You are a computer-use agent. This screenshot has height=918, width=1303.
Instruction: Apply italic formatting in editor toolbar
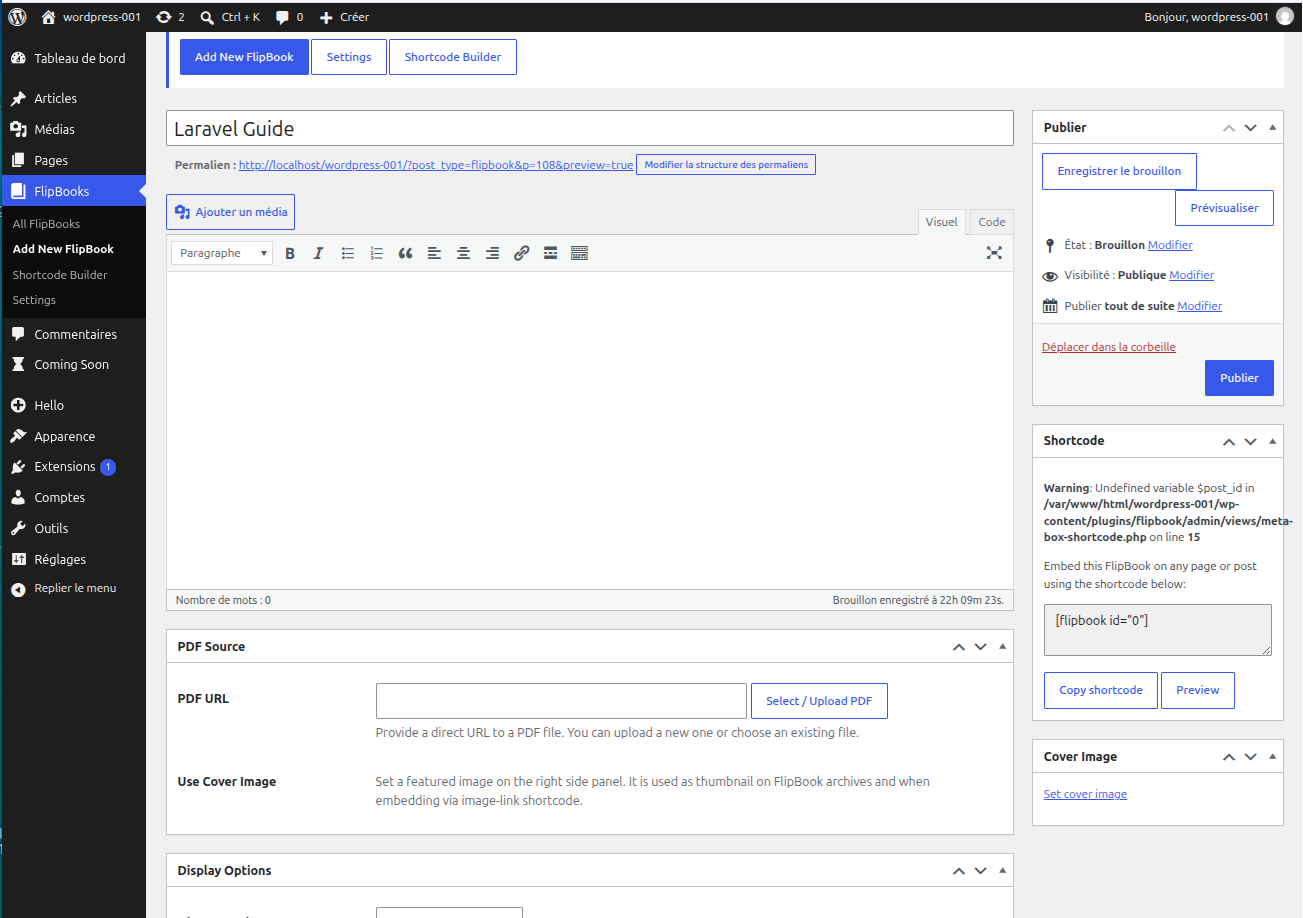pyautogui.click(x=318, y=254)
